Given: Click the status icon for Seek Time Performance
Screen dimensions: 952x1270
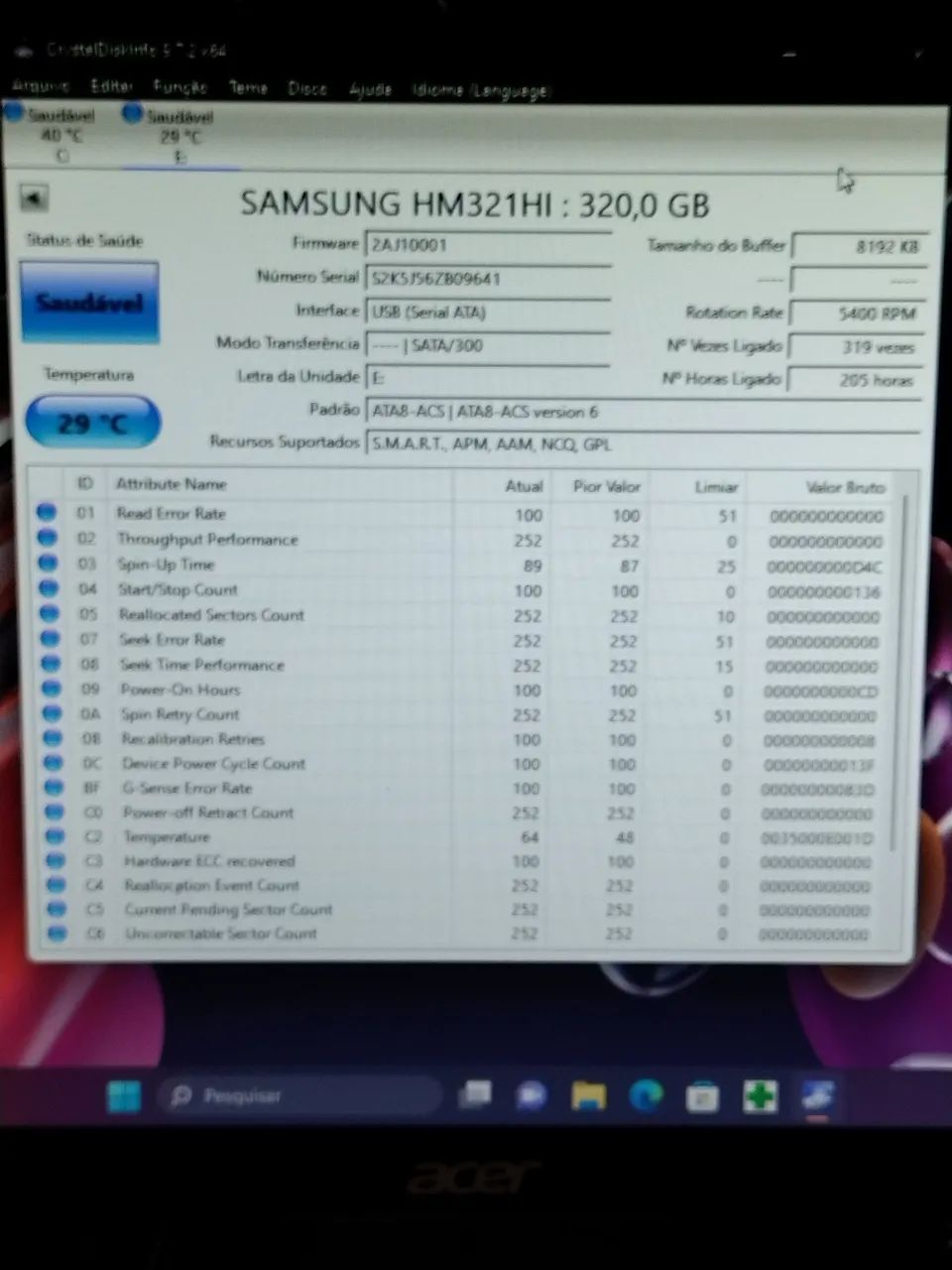Looking at the screenshot, I should click(x=51, y=664).
